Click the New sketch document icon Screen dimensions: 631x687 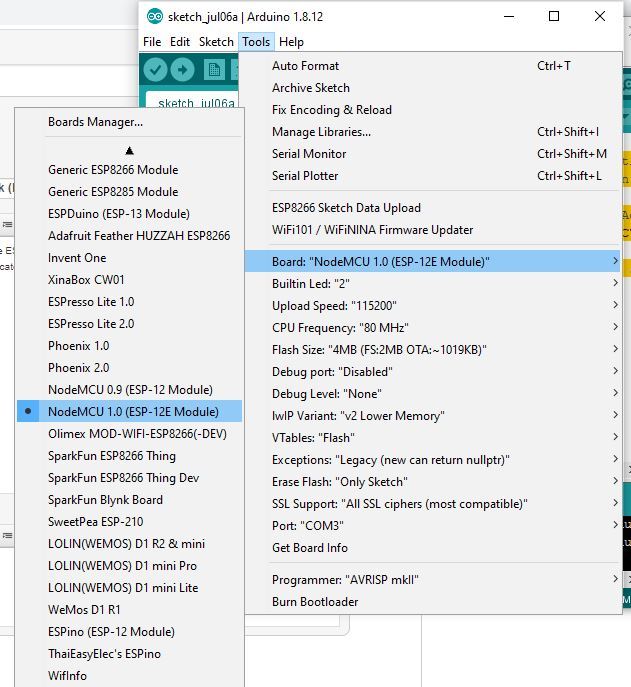pos(214,70)
